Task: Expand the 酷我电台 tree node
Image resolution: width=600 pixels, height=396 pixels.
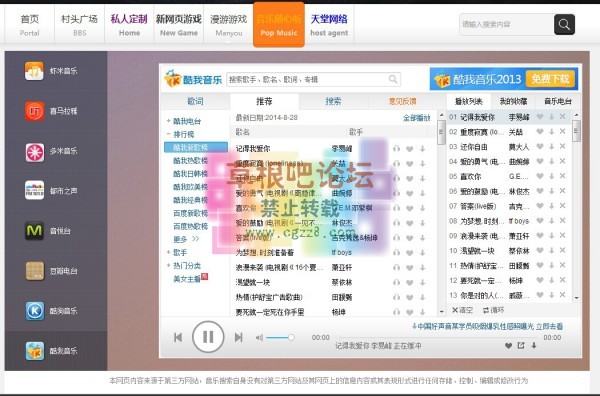Action: [x=168, y=121]
